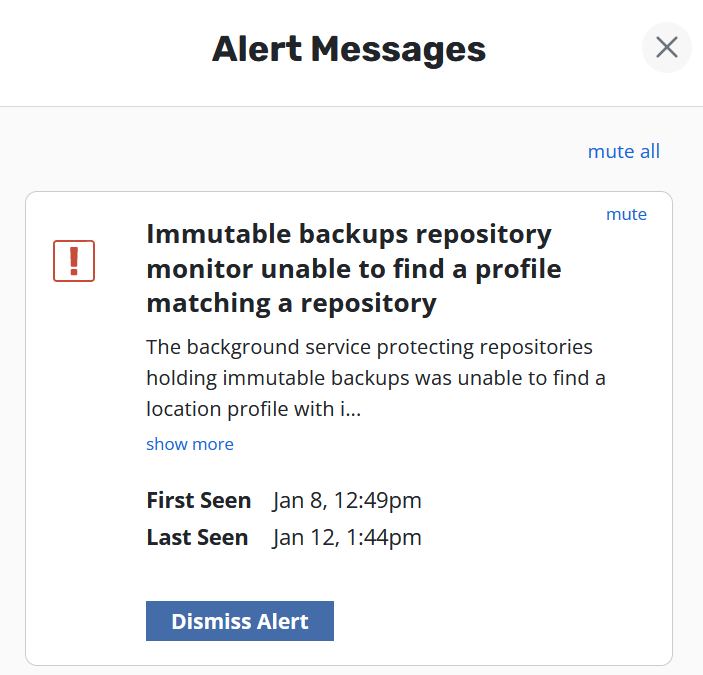Click the truncated 'location profile with i…' text

point(253,409)
